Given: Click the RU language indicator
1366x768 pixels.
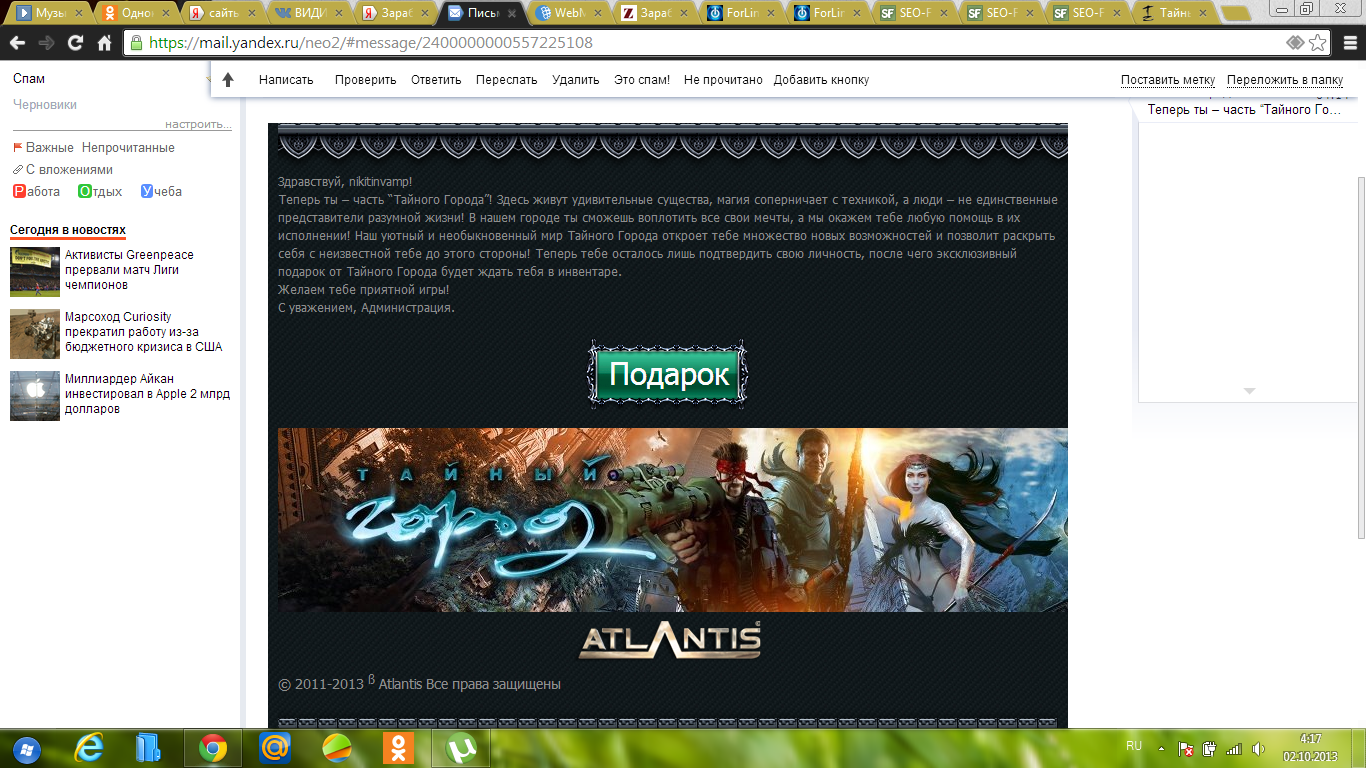Looking at the screenshot, I should pos(1133,746).
